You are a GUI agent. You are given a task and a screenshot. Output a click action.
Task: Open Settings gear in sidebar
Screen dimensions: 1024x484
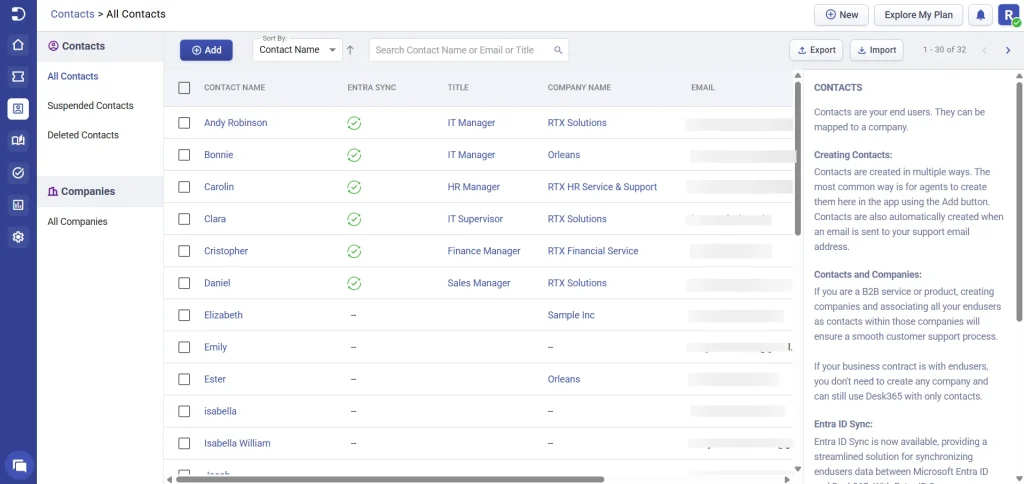18,236
